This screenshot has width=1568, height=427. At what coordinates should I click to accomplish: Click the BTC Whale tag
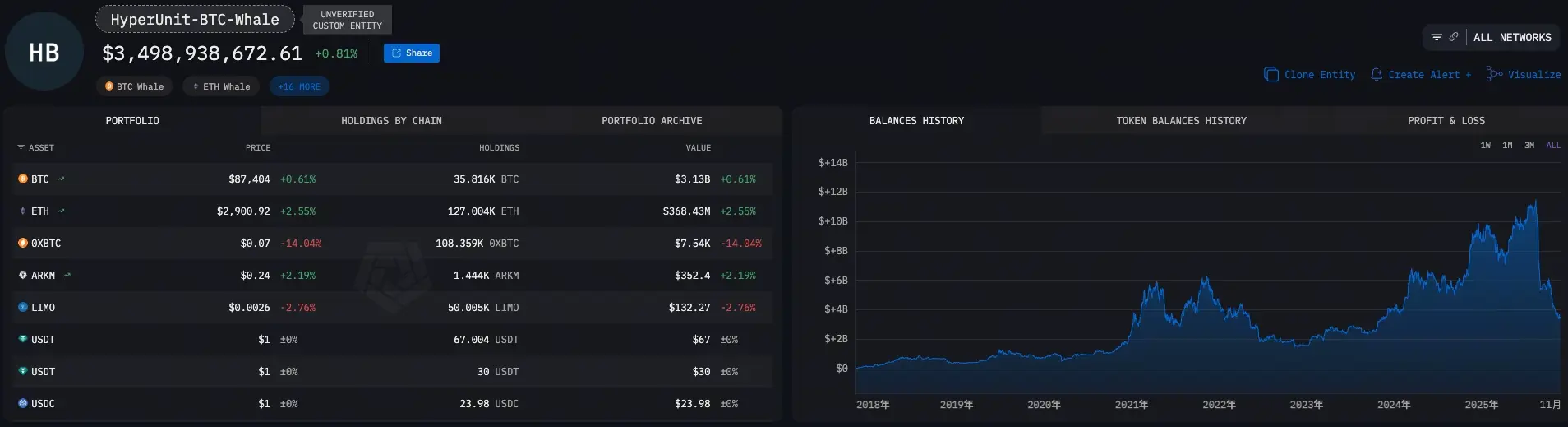(x=135, y=86)
